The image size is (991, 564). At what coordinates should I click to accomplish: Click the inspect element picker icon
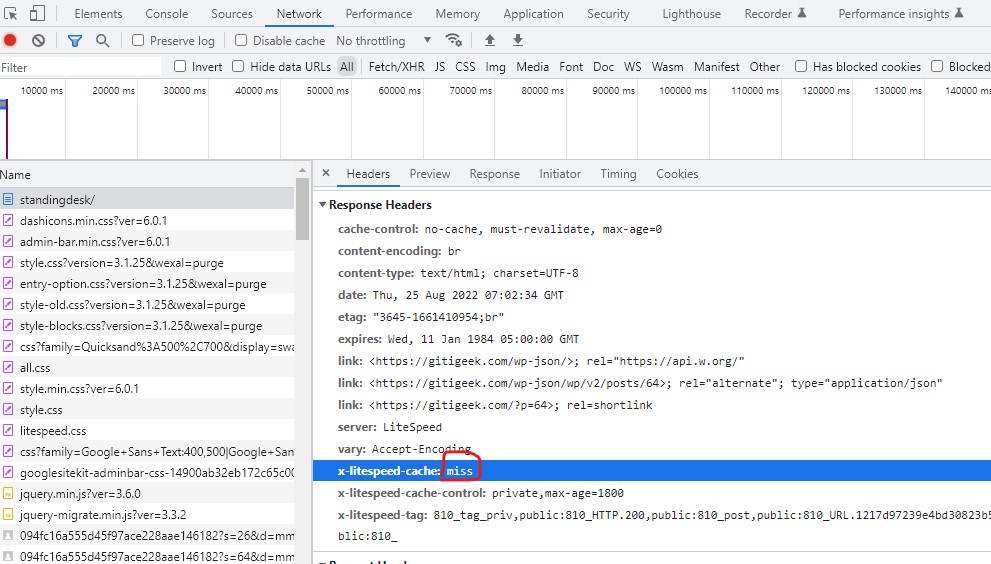click(12, 14)
